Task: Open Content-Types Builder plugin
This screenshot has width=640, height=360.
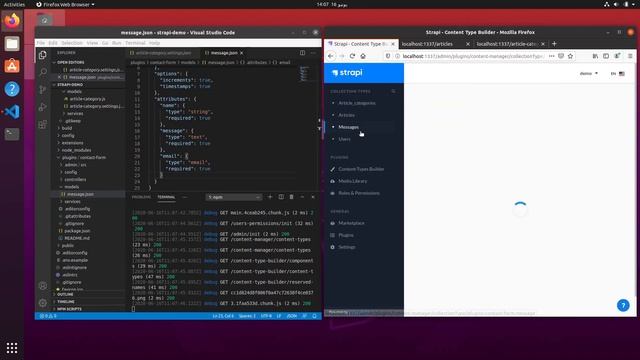Action: tap(361, 169)
